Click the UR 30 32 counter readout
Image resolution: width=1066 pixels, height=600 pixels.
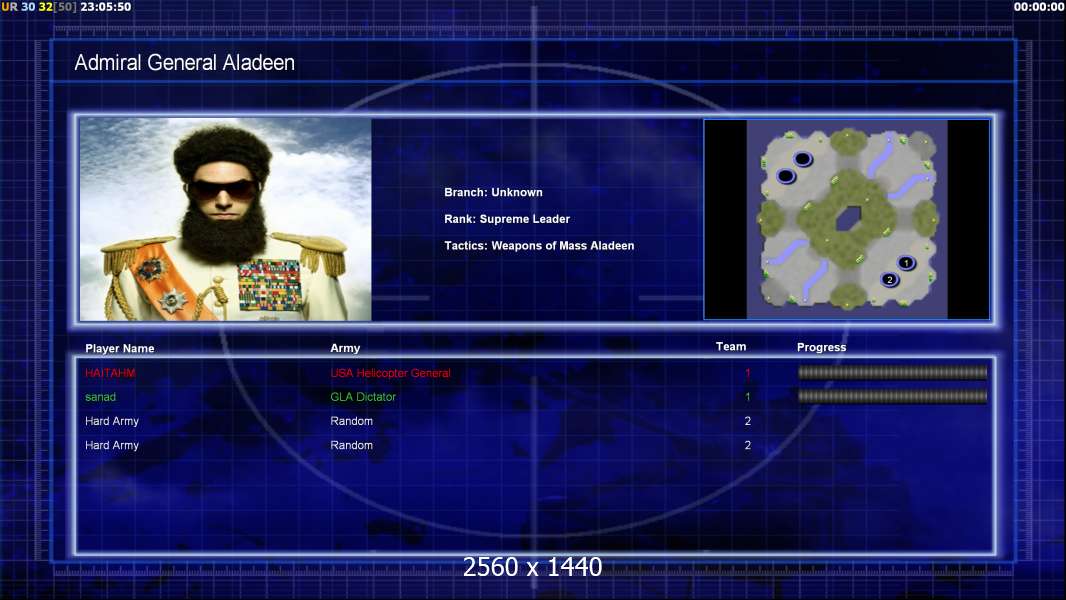pos(39,7)
